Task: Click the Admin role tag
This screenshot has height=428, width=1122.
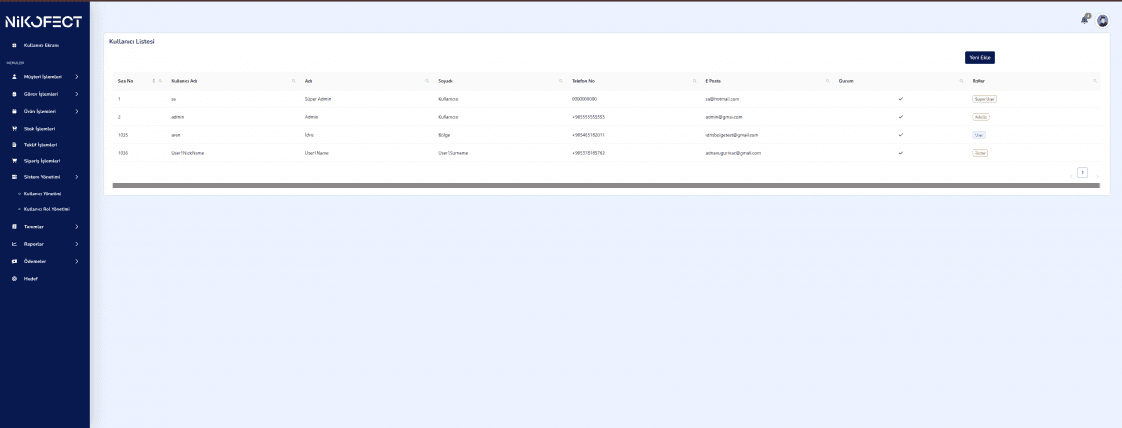Action: tap(981, 117)
